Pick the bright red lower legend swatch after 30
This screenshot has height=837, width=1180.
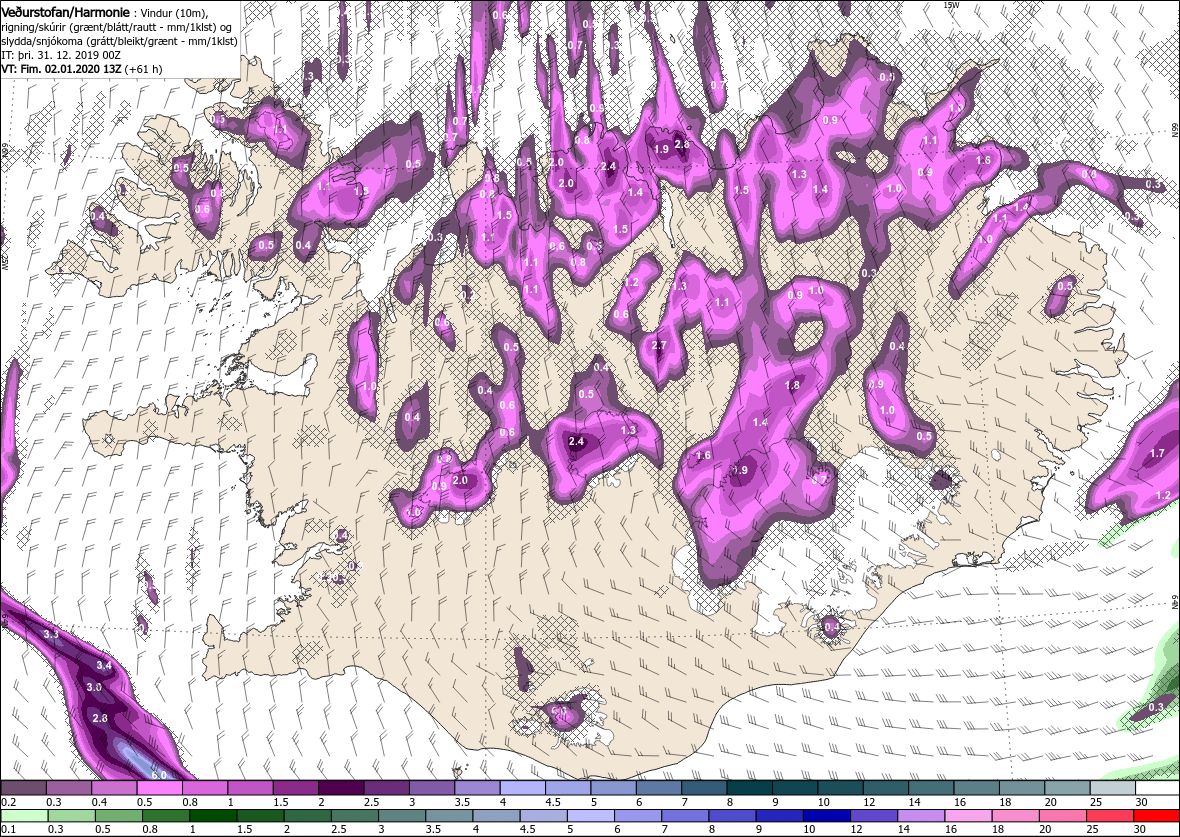[x=1156, y=816]
